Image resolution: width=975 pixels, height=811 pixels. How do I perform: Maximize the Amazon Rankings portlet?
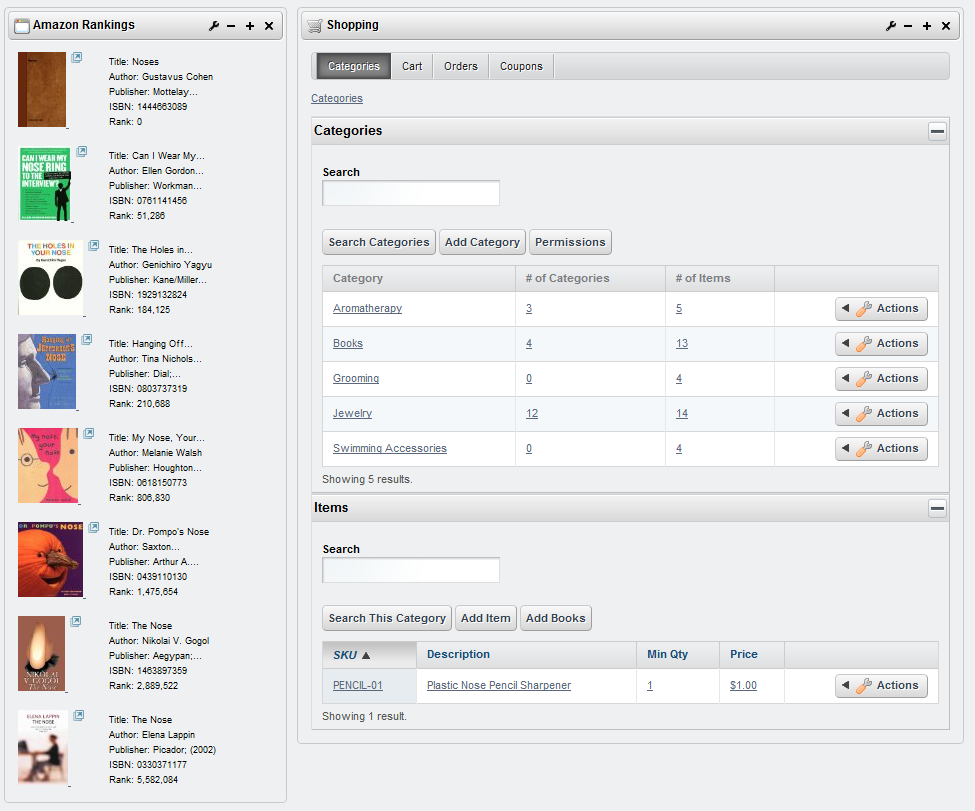[250, 25]
